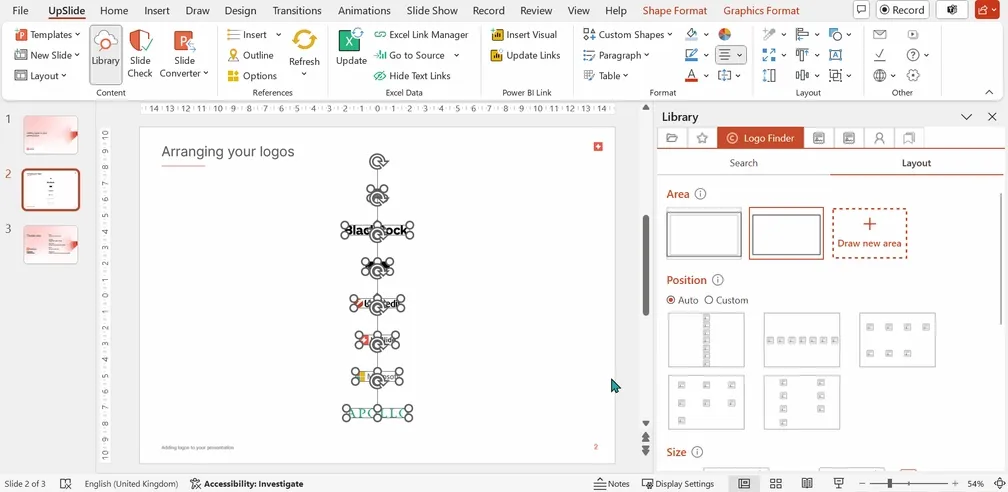
Task: Open the Refresh dropdown arrow
Action: tap(304, 73)
